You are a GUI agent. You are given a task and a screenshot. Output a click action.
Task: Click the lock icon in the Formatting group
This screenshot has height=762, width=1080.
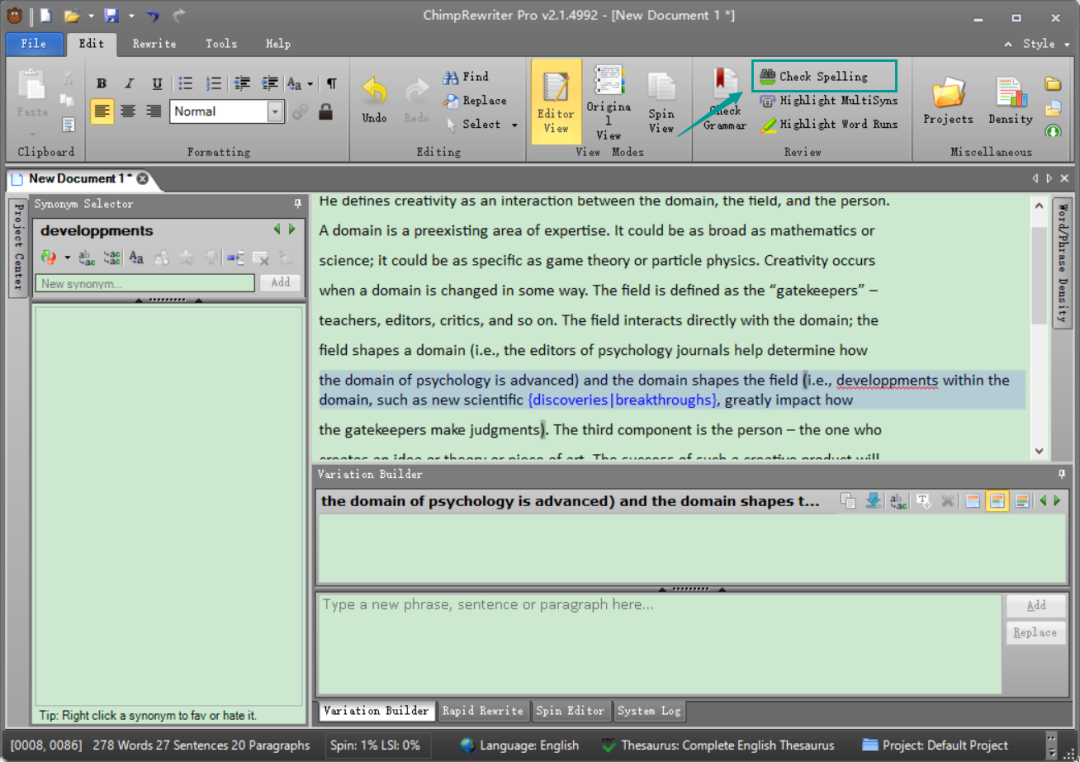pos(326,112)
